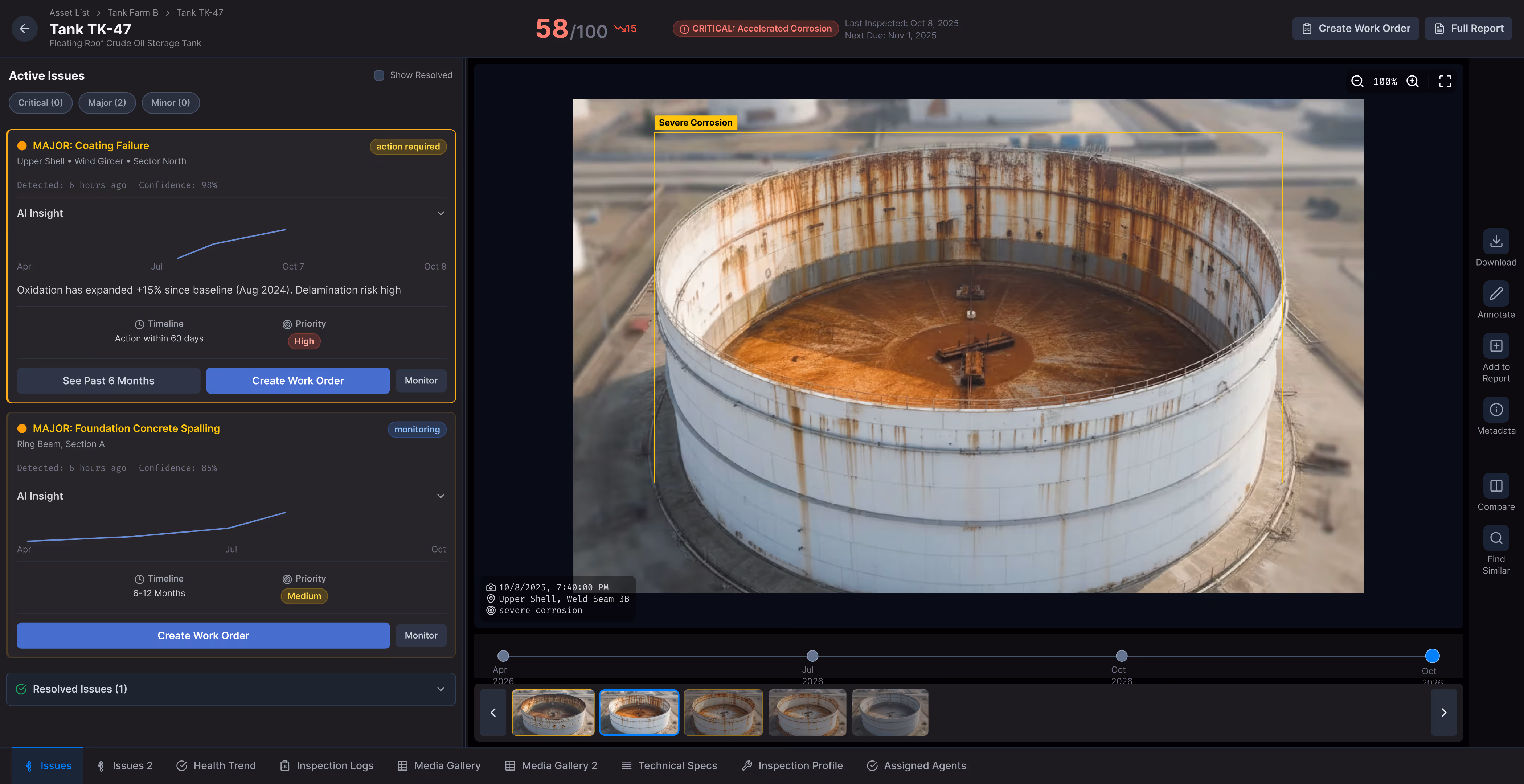
Task: Go to next thumbnails with right arrow
Action: pyautogui.click(x=1443, y=713)
